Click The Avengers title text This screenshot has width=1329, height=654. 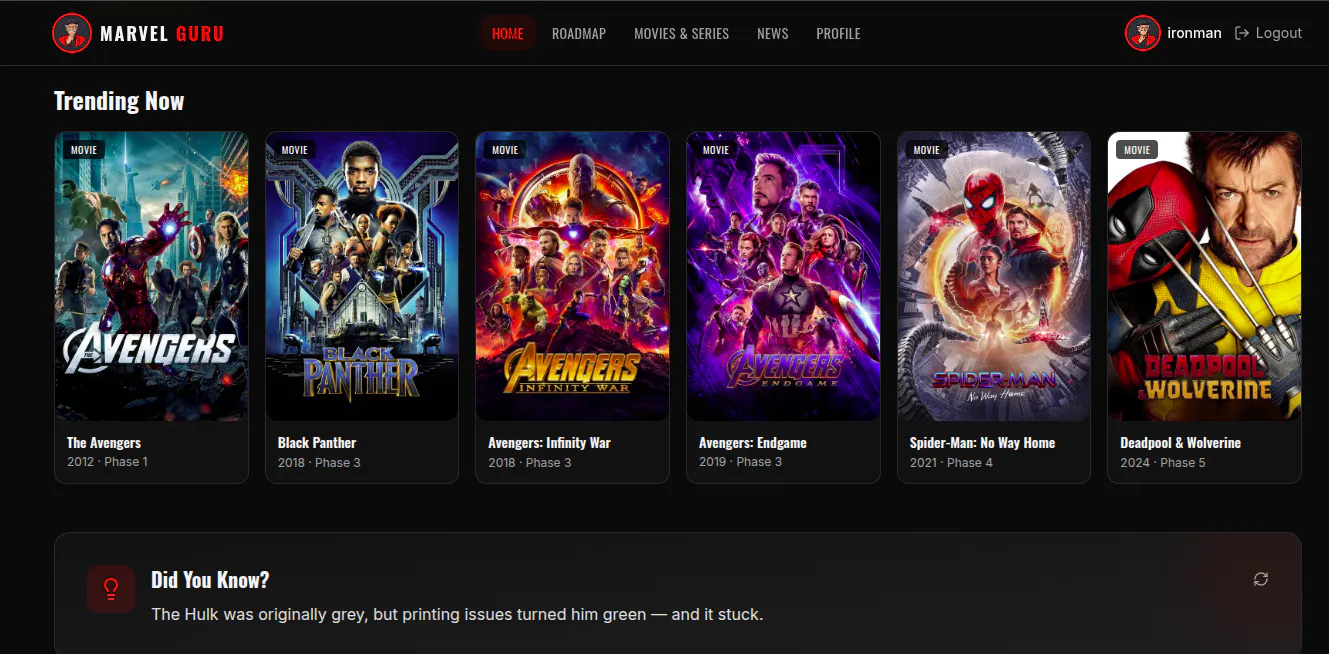[x=104, y=442]
